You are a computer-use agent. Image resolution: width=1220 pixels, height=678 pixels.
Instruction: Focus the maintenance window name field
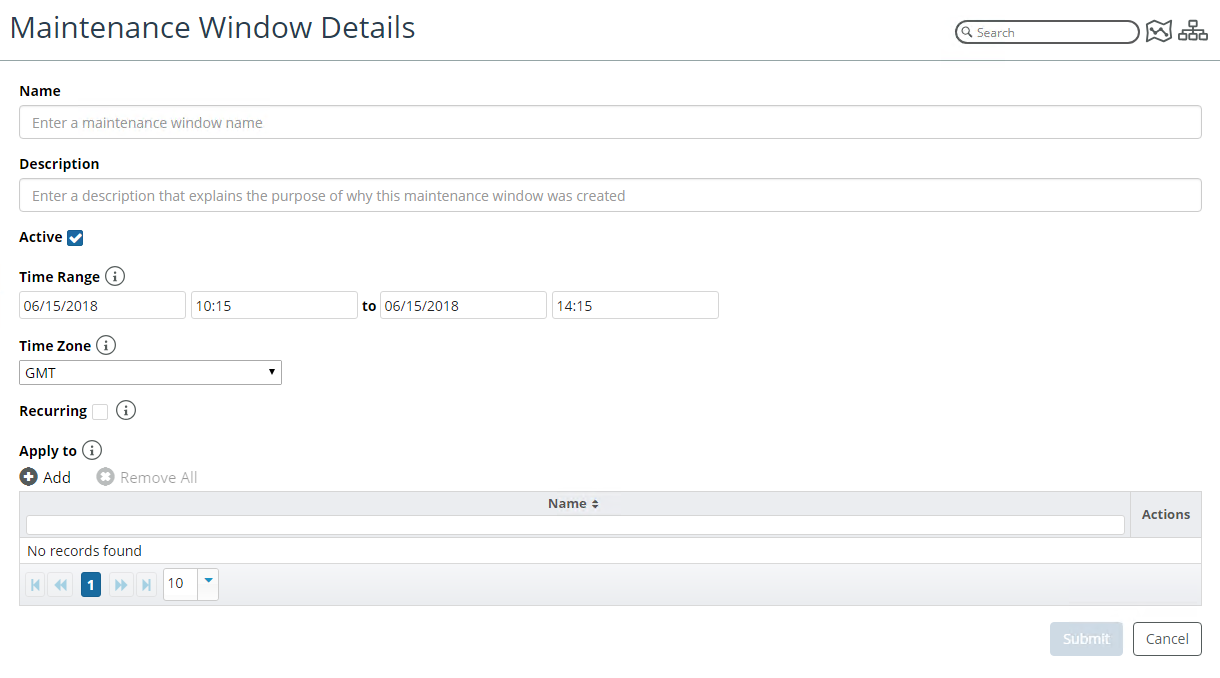610,123
